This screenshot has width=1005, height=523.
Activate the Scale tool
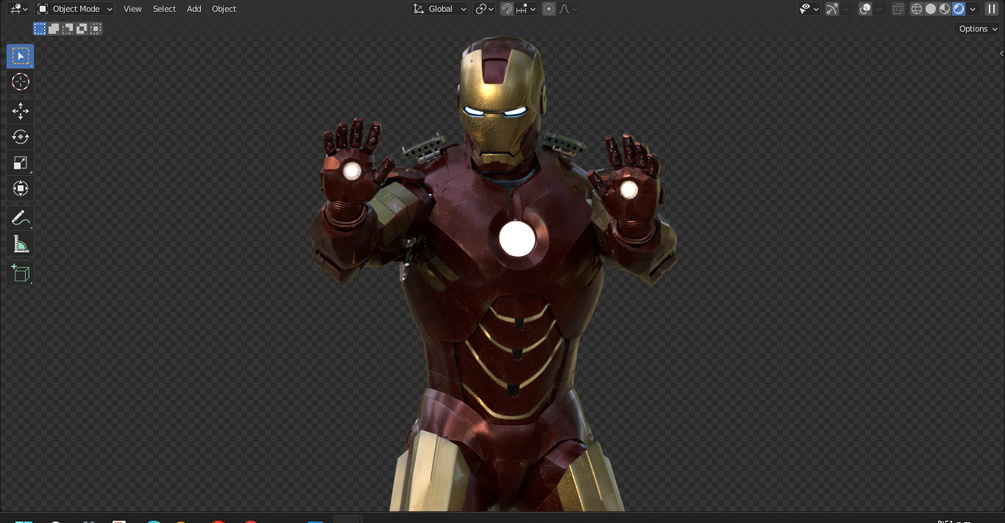click(21, 163)
